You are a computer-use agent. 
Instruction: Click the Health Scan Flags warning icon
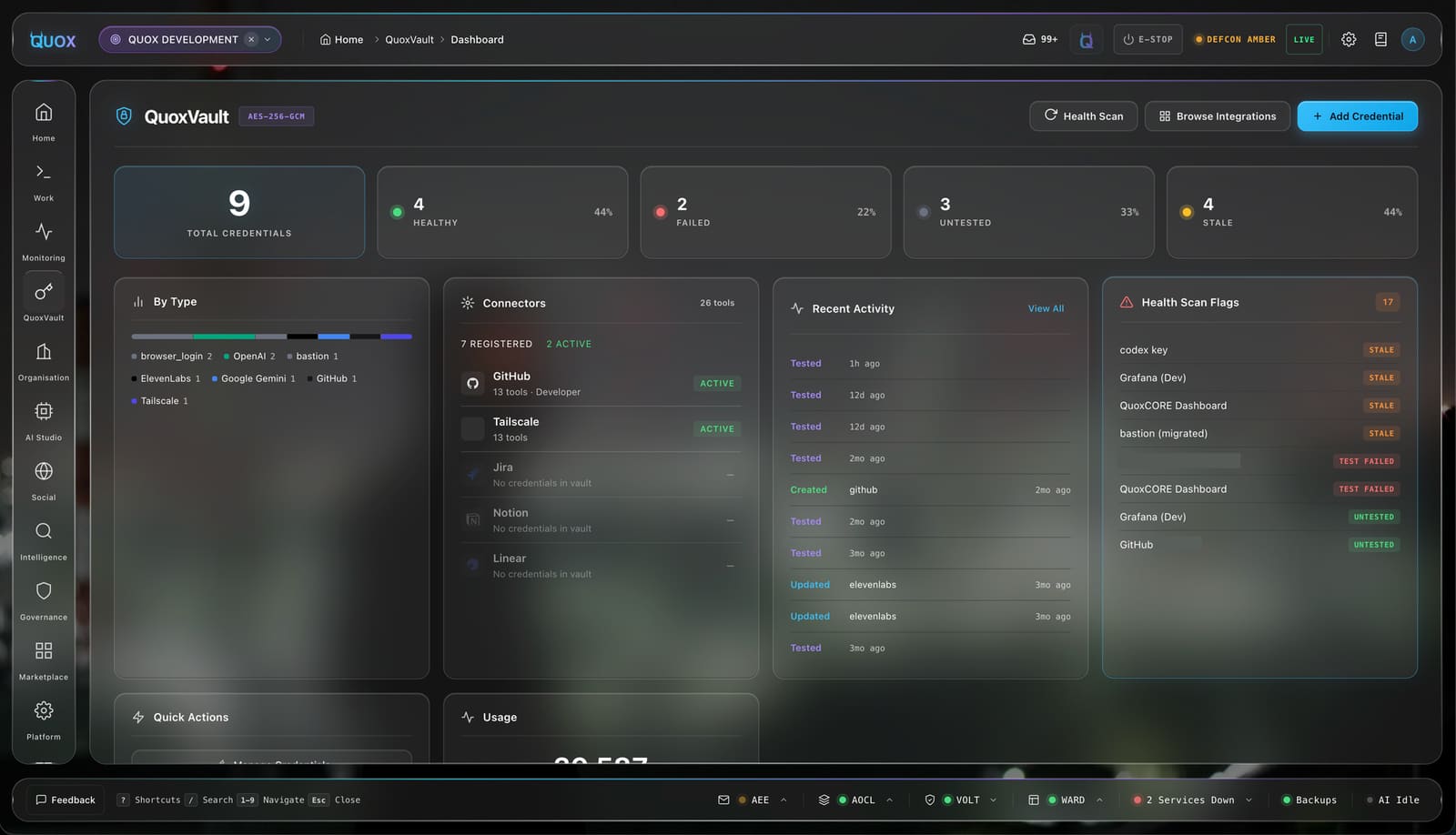1127,302
